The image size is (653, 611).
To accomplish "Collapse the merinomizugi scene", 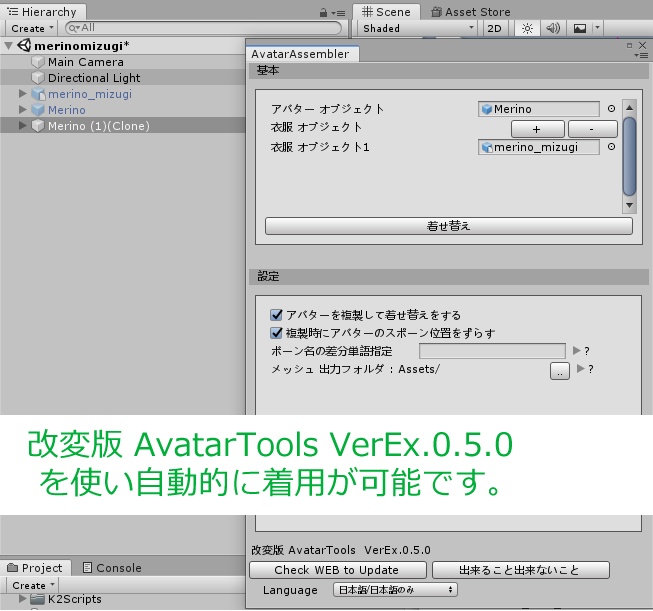I will [8, 45].
